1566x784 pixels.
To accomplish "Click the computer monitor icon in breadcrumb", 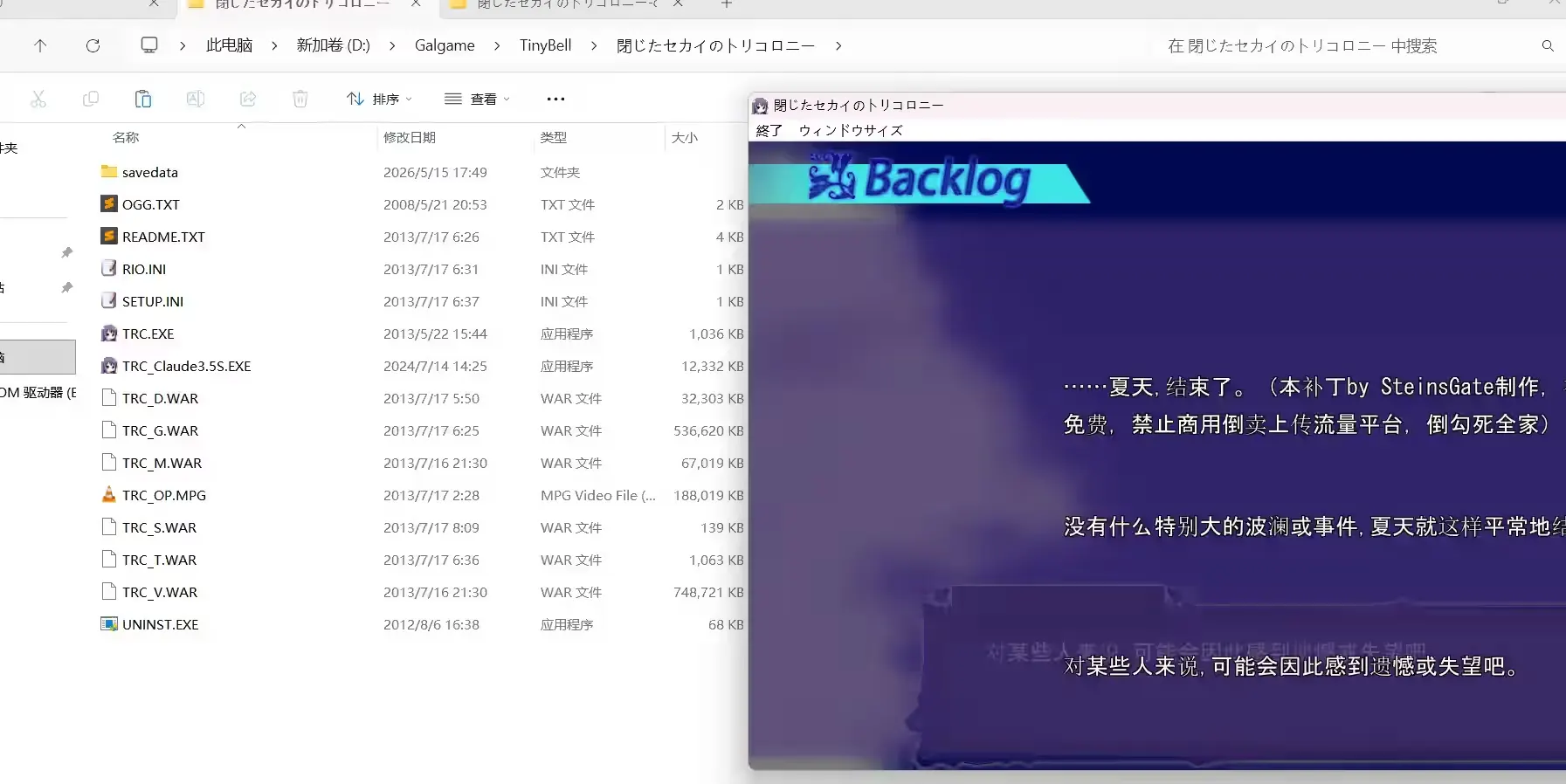I will click(x=149, y=45).
